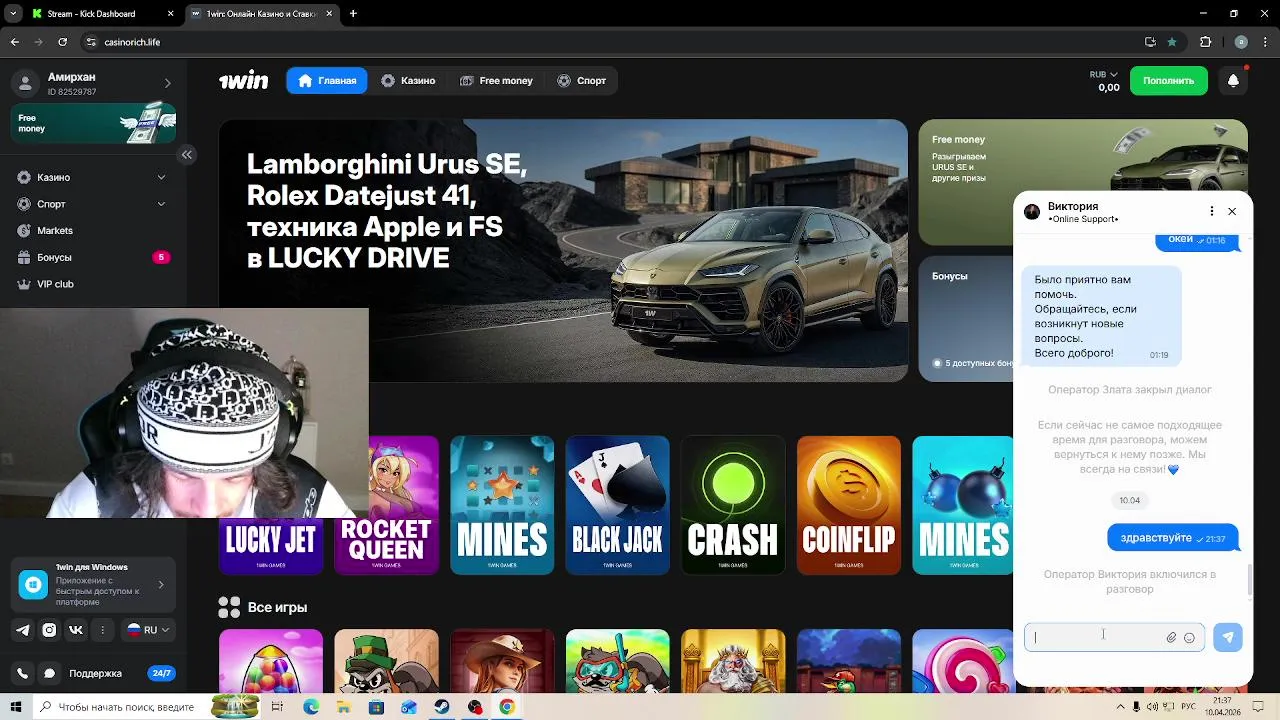Click the Free money URUS SE promo card
The height and width of the screenshot is (720, 1280).
point(1083,182)
